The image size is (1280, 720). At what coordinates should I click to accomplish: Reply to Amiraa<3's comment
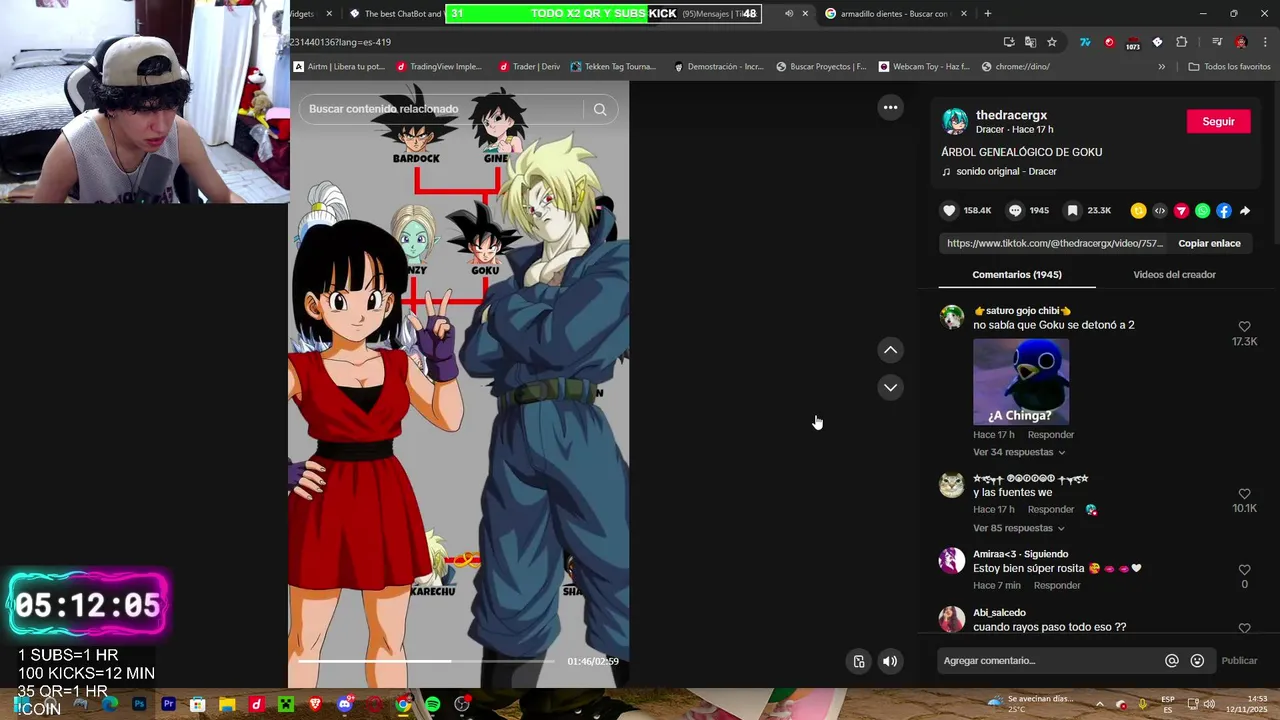click(1057, 585)
